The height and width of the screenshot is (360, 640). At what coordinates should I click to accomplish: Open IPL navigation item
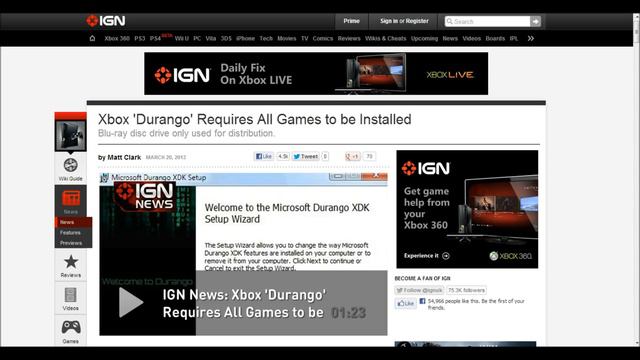click(513, 38)
